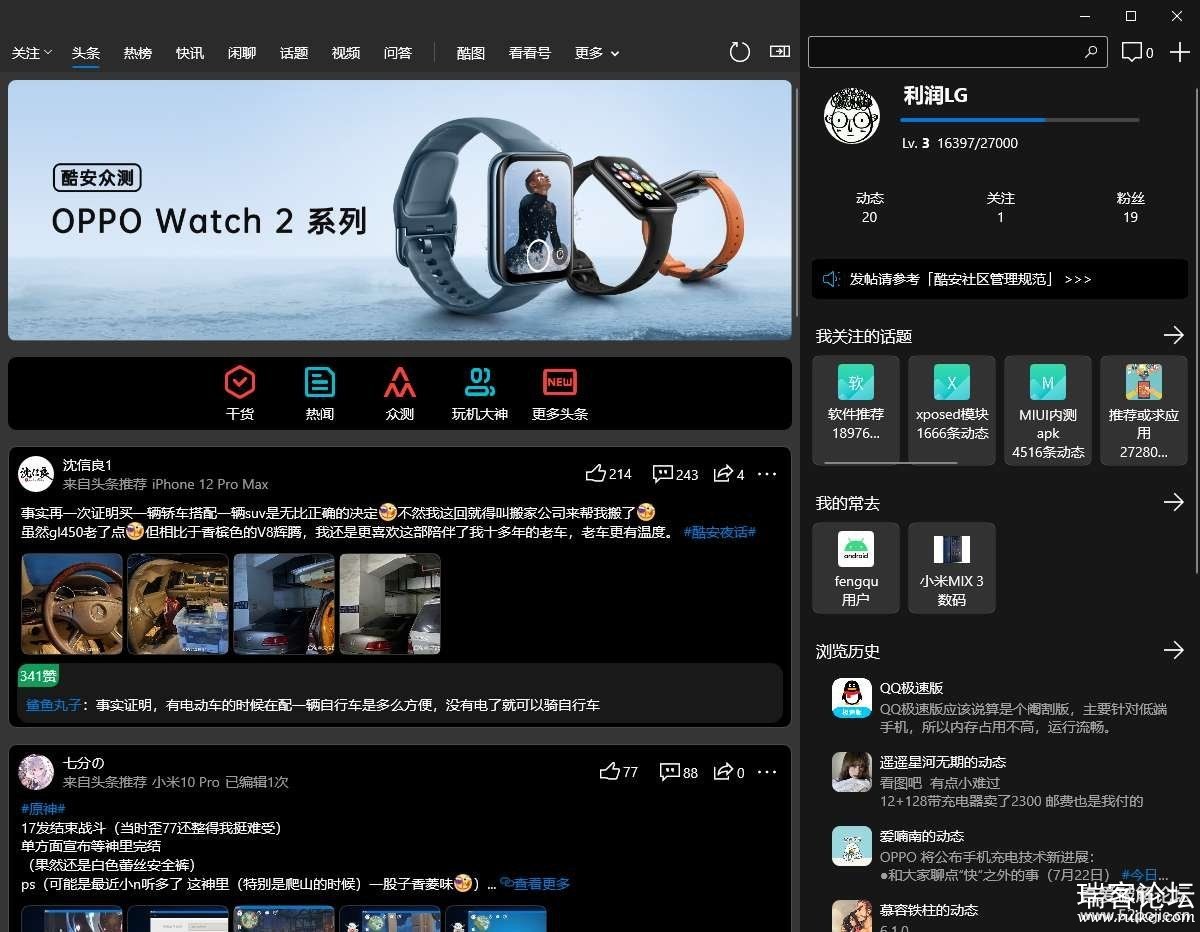Click the 341赞 badge
The height and width of the screenshot is (932, 1200).
38,676
